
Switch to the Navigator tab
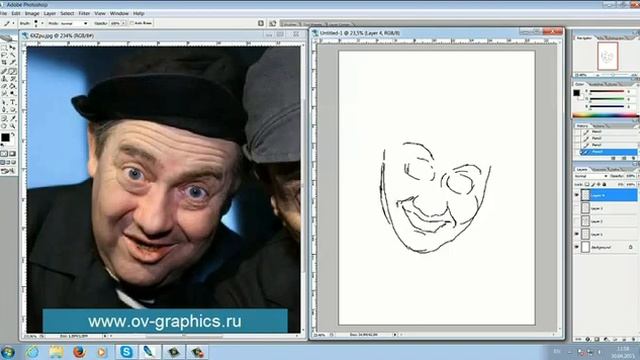point(584,38)
